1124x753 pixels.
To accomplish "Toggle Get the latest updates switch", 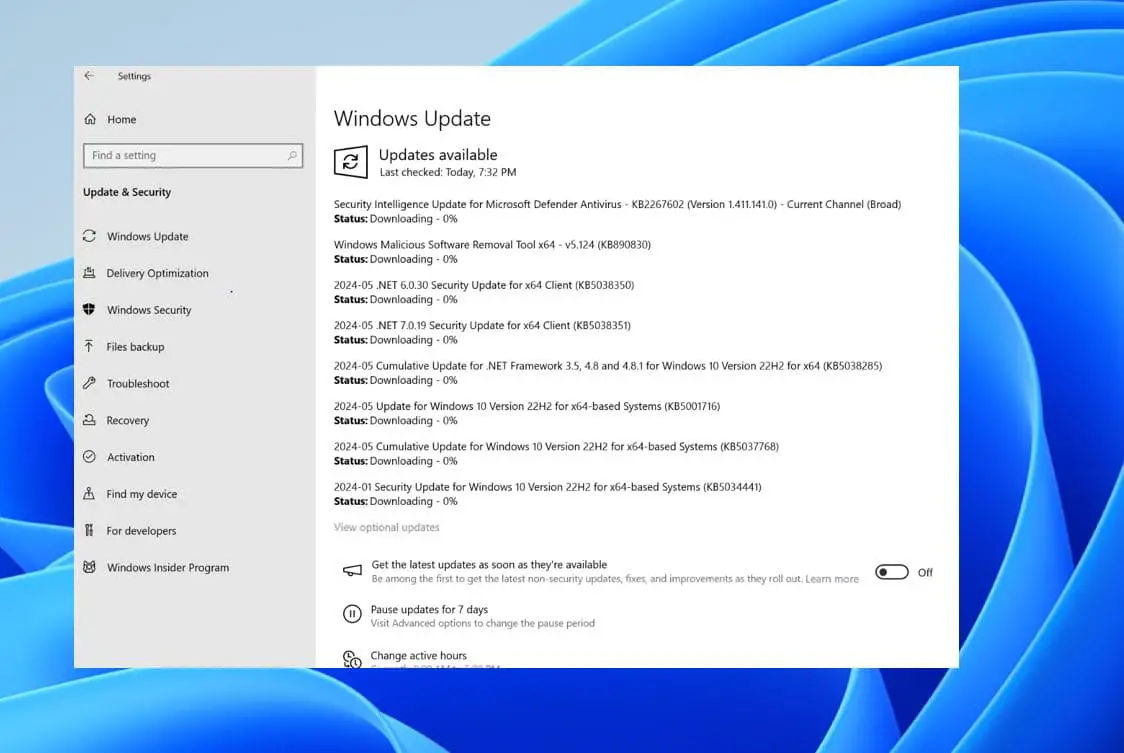I will point(891,572).
